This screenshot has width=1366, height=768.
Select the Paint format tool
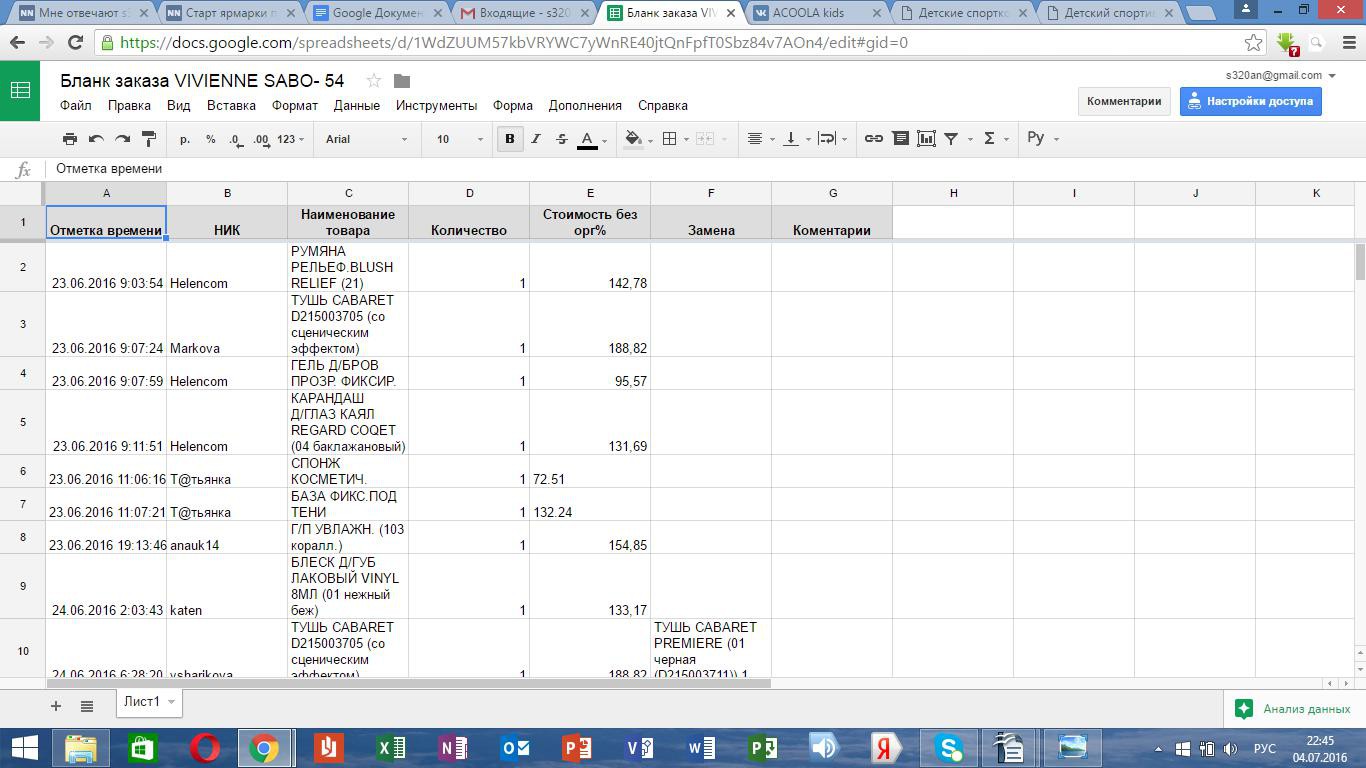point(148,139)
